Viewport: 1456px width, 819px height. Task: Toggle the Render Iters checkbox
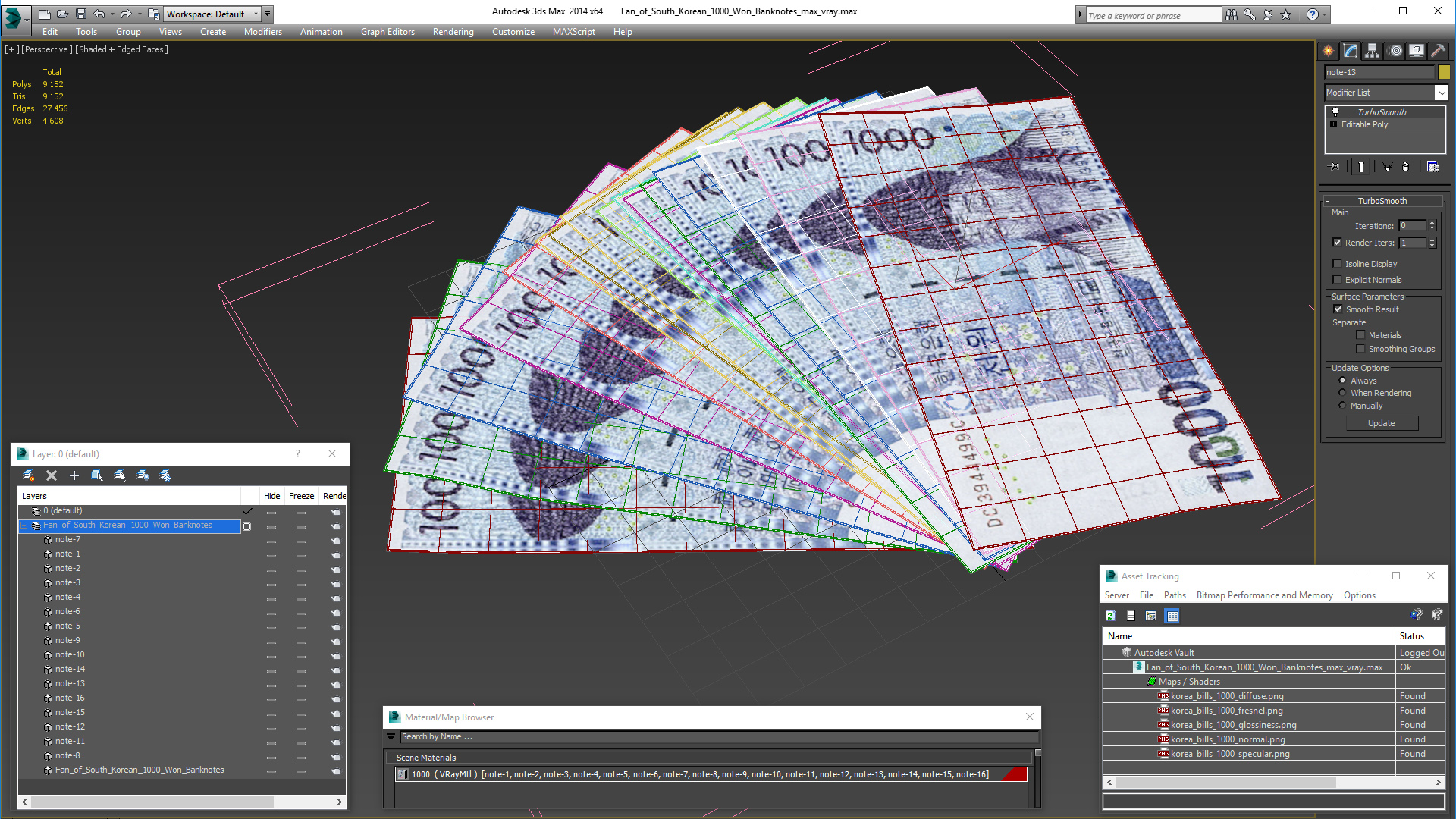tap(1338, 243)
